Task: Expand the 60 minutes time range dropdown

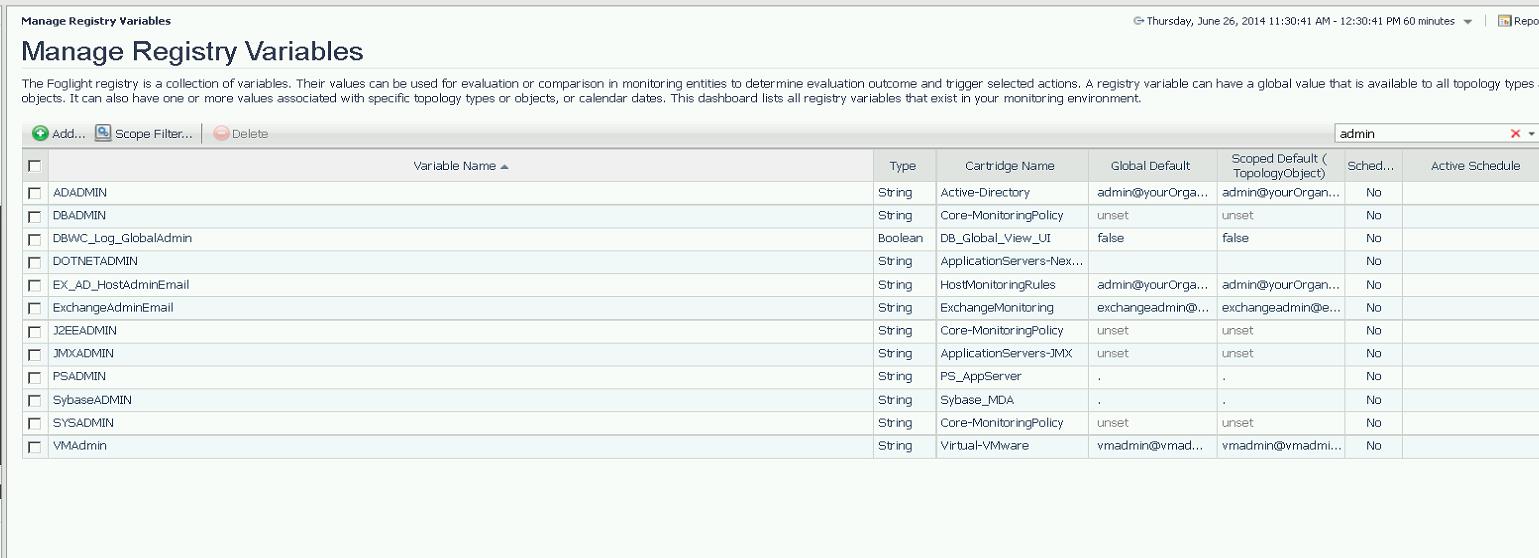Action: pos(1467,22)
